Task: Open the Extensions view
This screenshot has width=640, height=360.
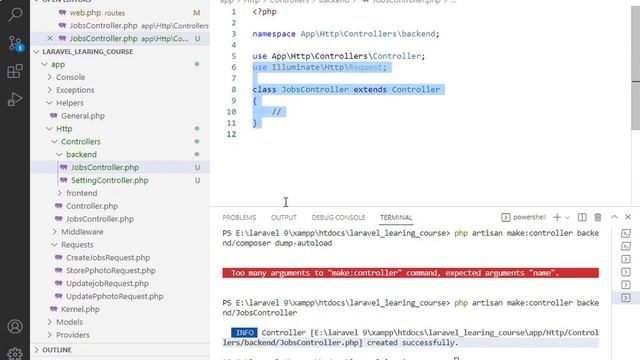Action: tap(15, 71)
